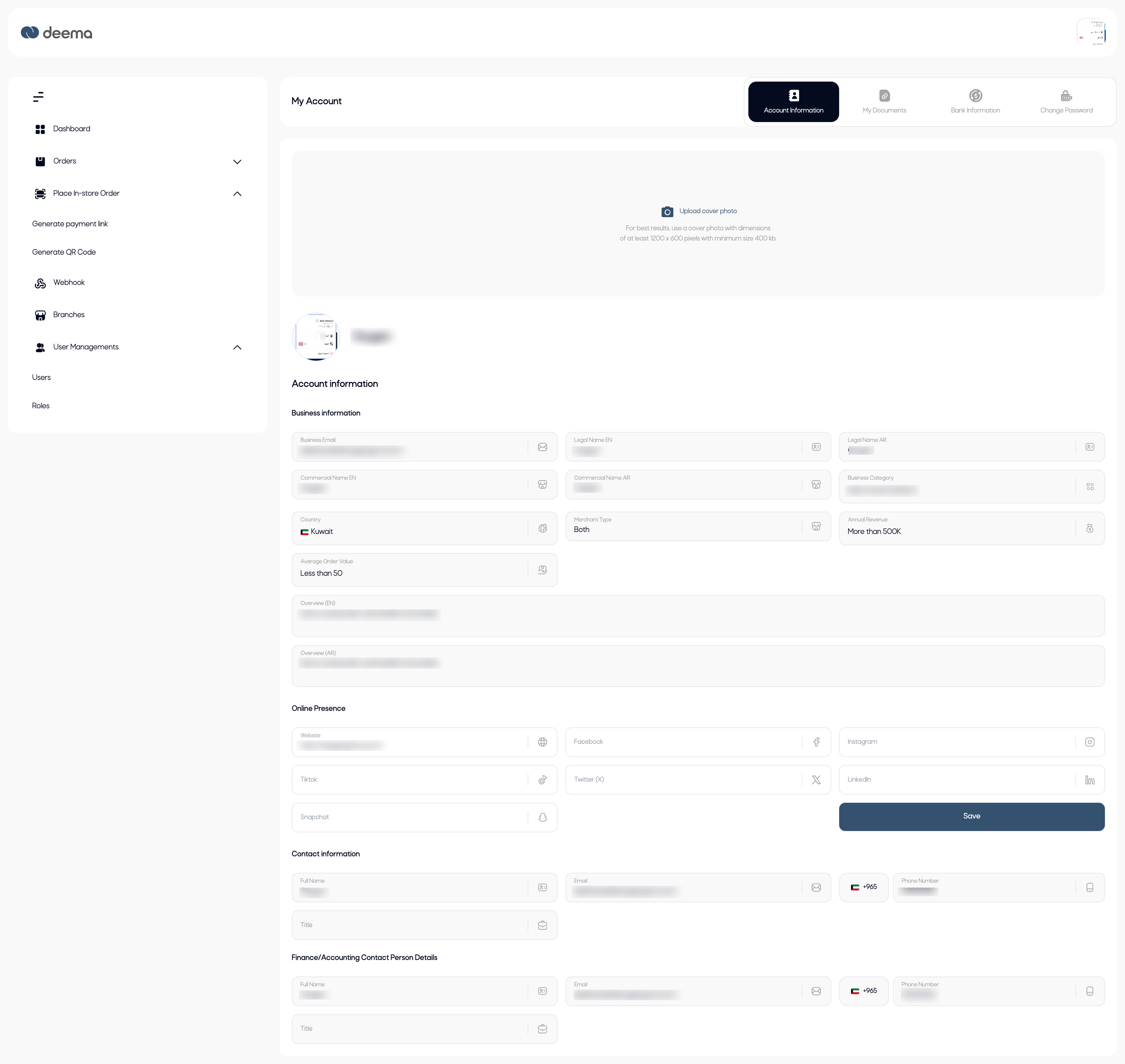The width and height of the screenshot is (1125, 1064).
Task: Click the Branches store icon
Action: pyautogui.click(x=40, y=315)
